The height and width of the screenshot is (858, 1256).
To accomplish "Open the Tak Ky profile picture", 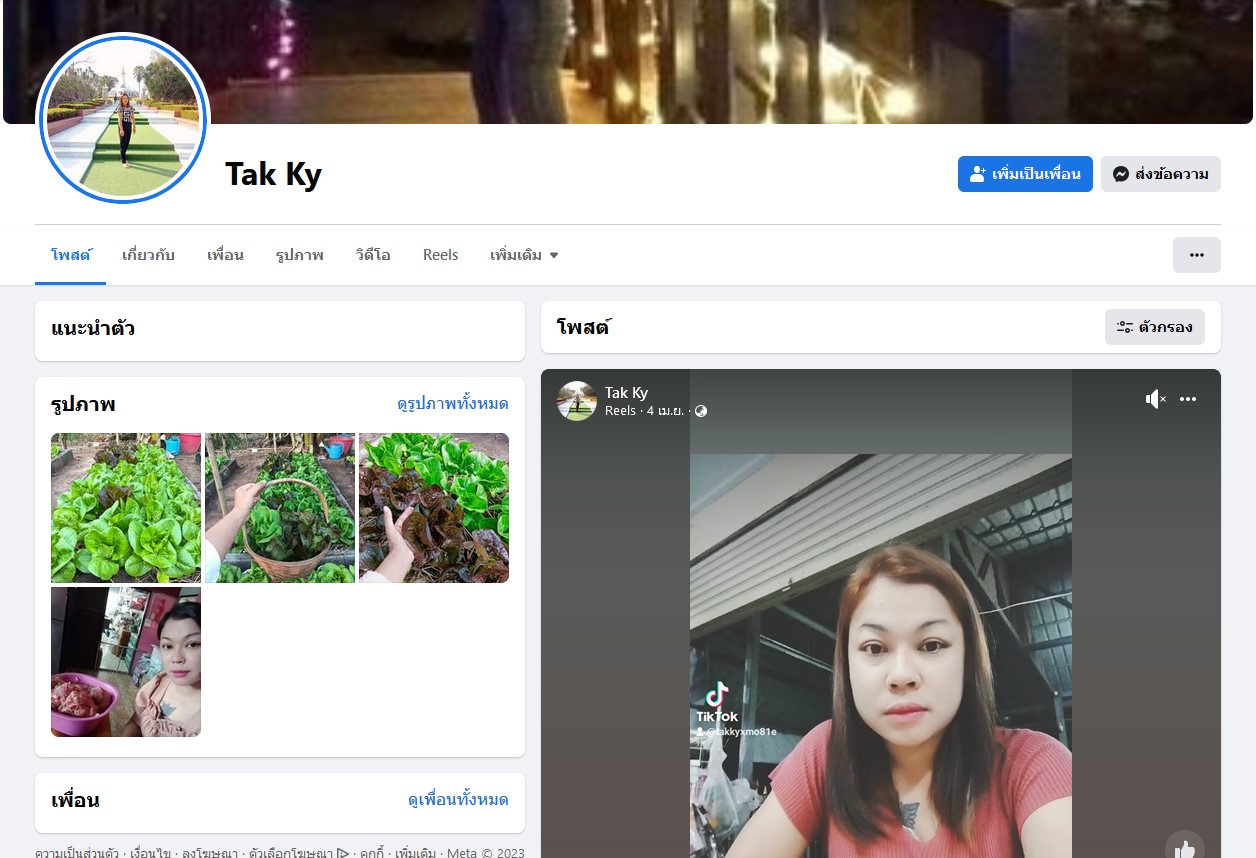I will coord(124,118).
